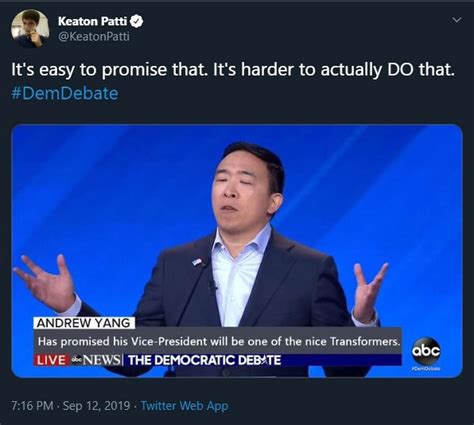Click the blue verified checkmark badge
This screenshot has height=425, width=474.
136,21
